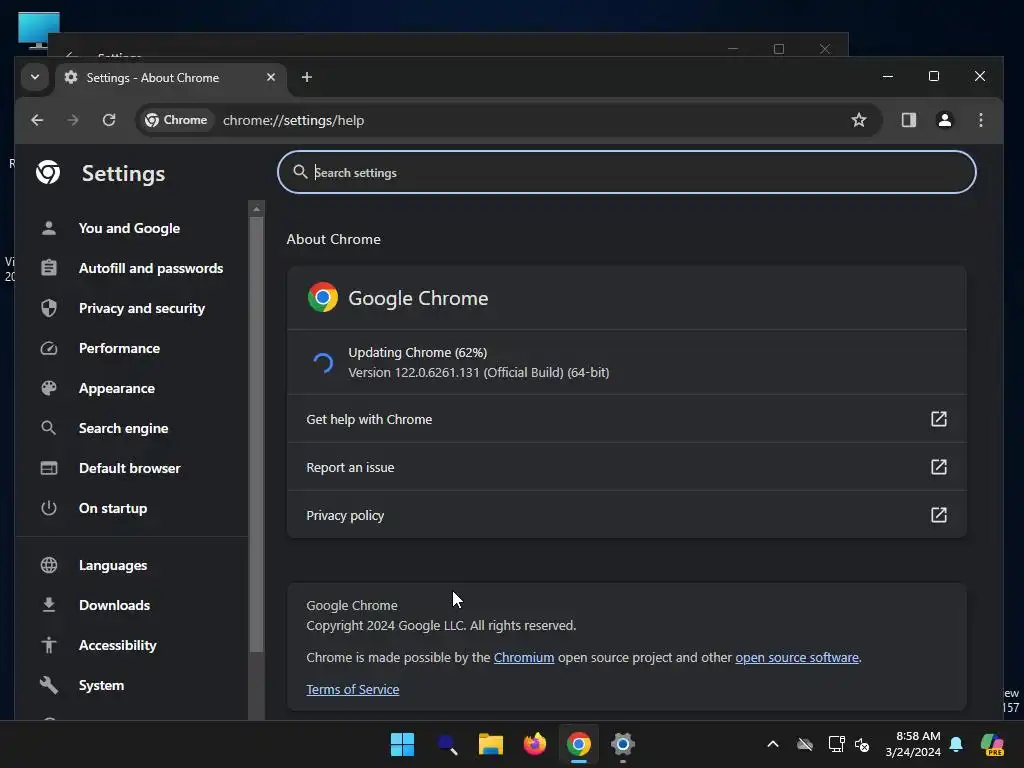Viewport: 1024px width, 768px height.
Task: Bookmark this page using the star icon
Action: click(859, 120)
